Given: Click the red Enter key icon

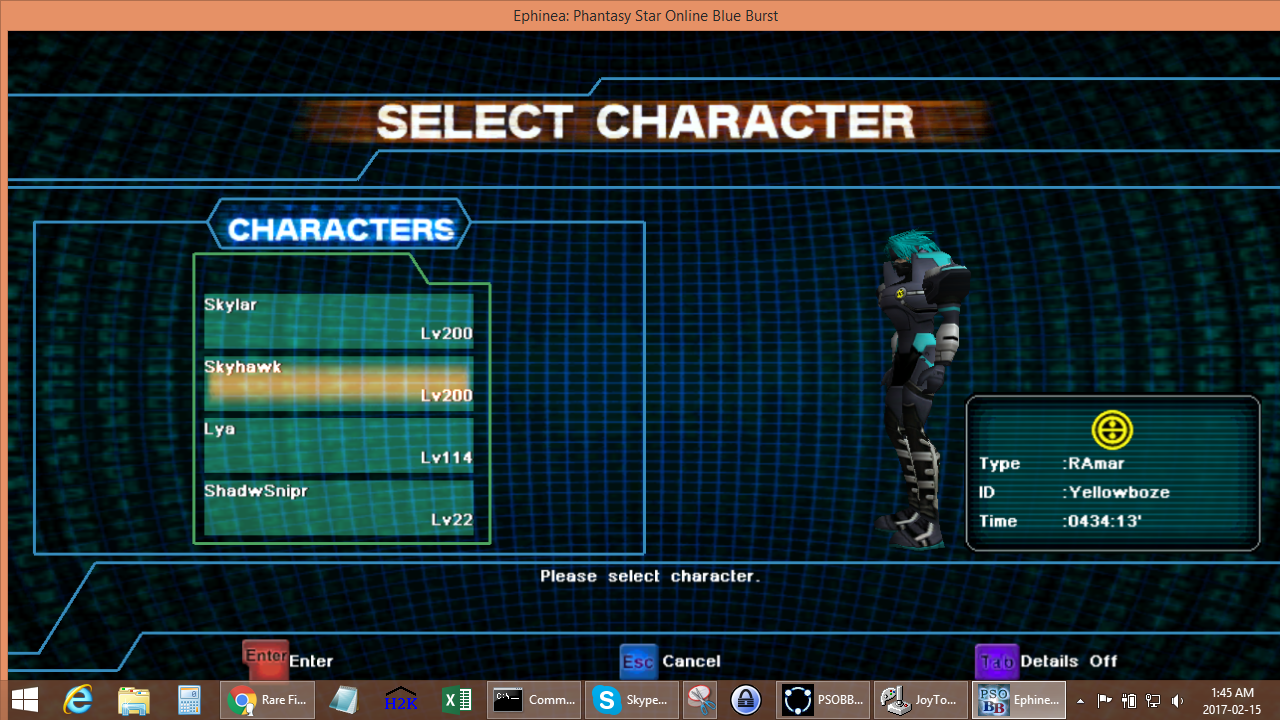Looking at the screenshot, I should pos(265,659).
